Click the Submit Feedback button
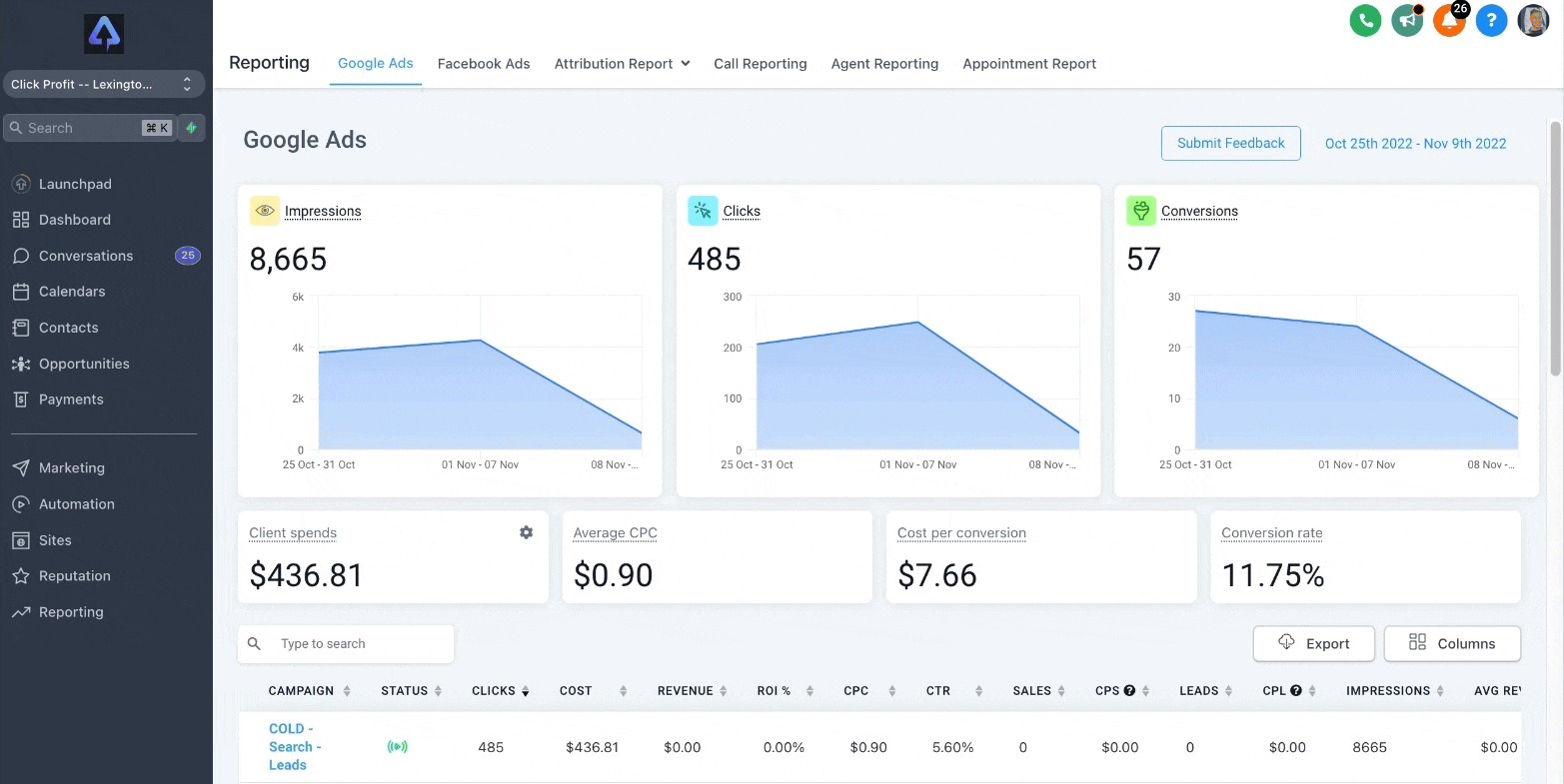The height and width of the screenshot is (784, 1564). point(1230,143)
